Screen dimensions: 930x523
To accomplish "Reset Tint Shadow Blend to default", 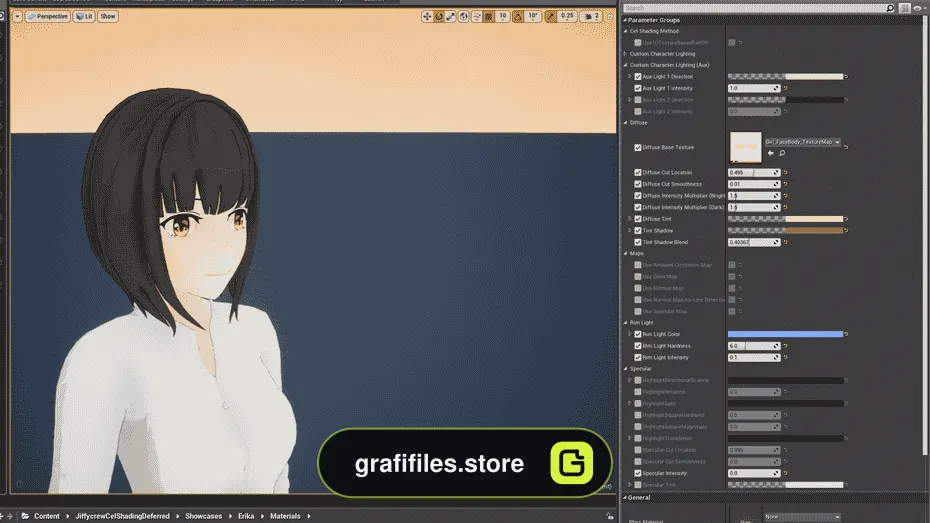I will pos(785,242).
